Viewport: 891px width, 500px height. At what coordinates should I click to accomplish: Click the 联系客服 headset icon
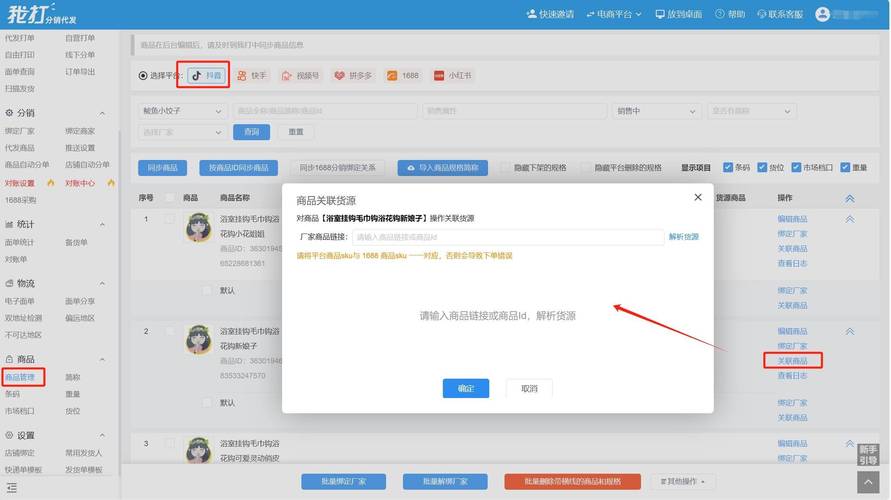coord(762,14)
